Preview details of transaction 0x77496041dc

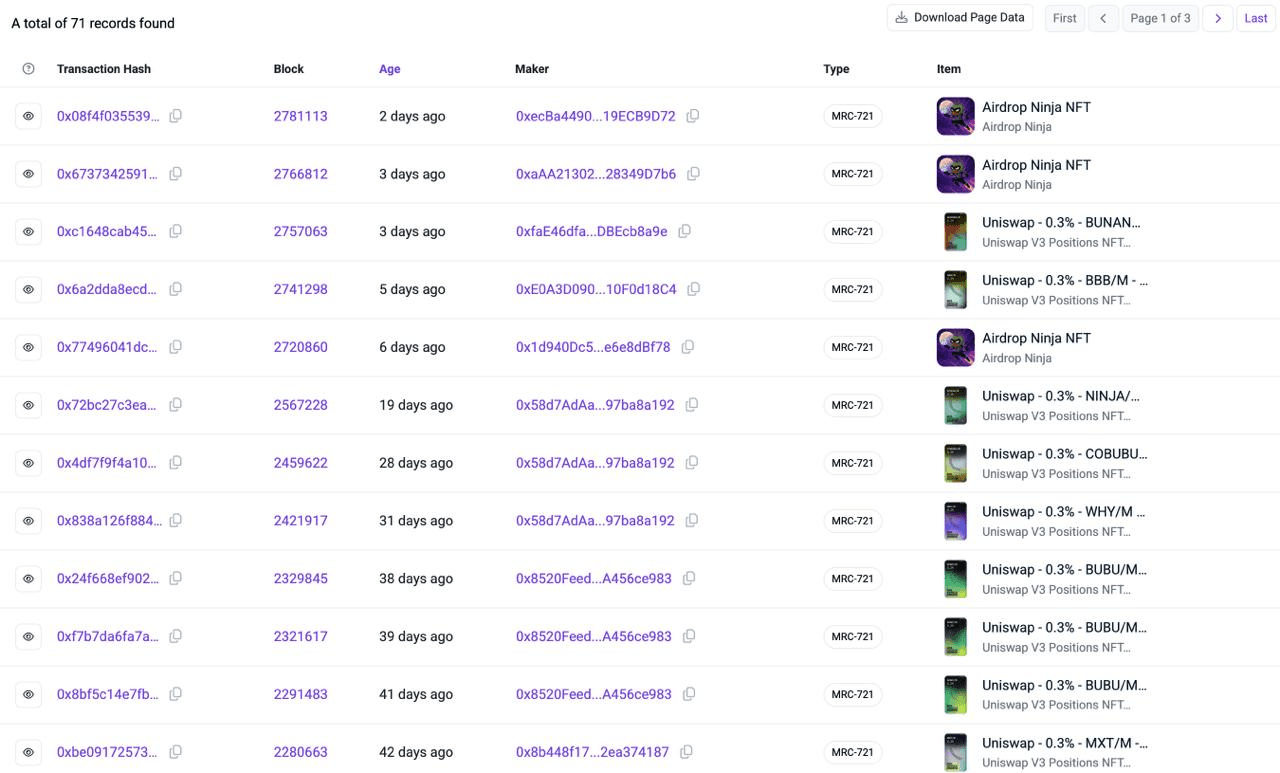coord(28,347)
